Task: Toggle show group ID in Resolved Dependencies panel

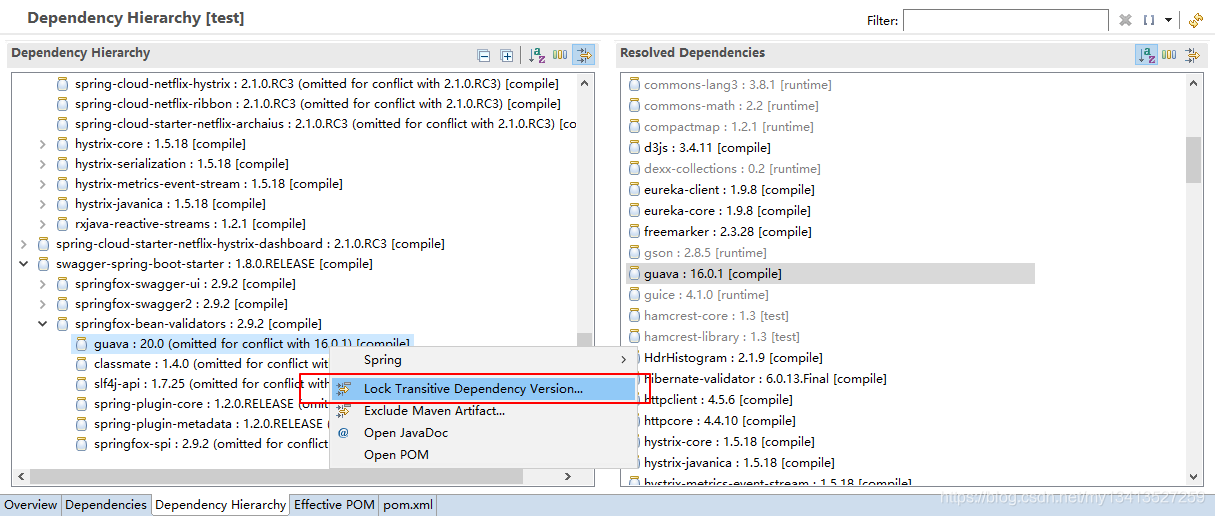Action: (x=1168, y=55)
